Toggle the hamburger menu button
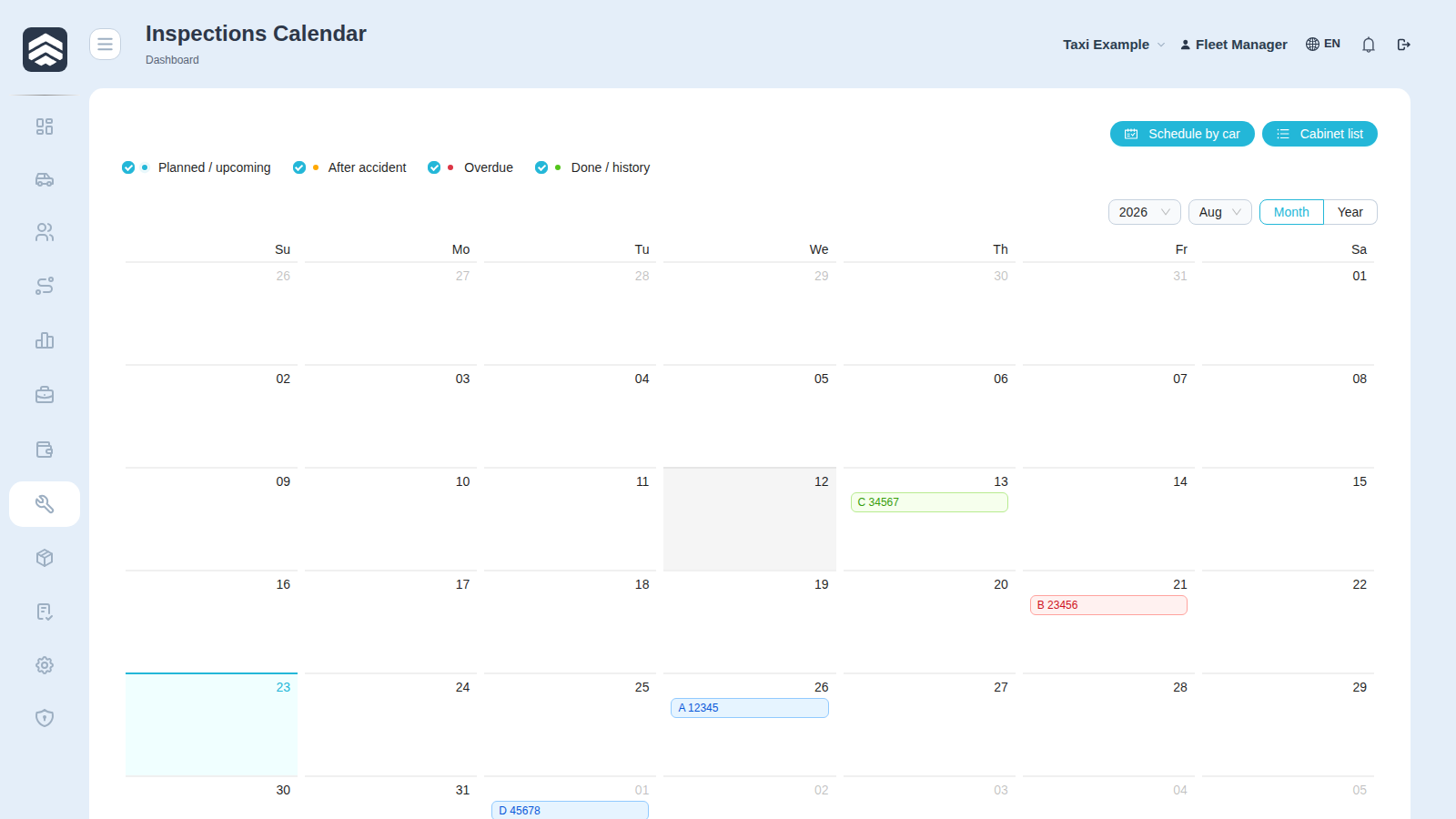 click(x=105, y=44)
